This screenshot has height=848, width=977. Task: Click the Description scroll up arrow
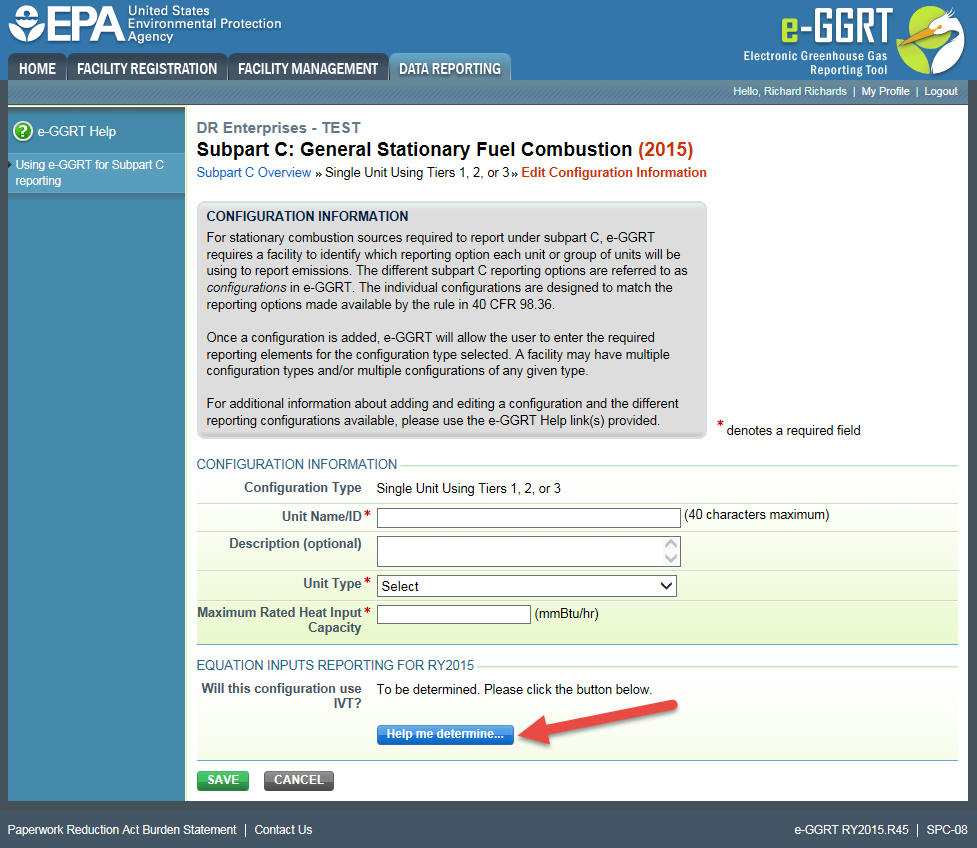pyautogui.click(x=671, y=544)
